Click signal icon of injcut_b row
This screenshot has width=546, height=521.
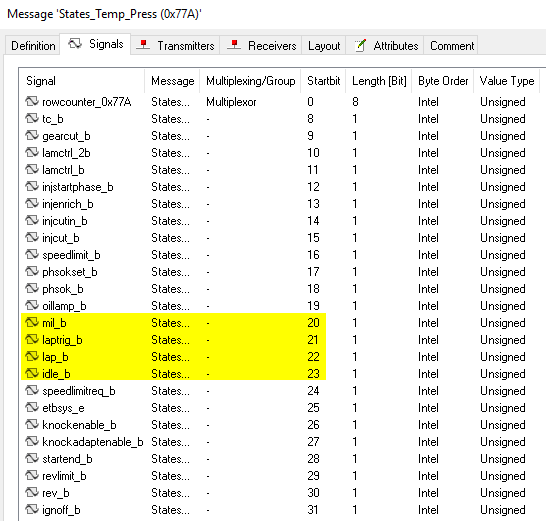pyautogui.click(x=32, y=238)
